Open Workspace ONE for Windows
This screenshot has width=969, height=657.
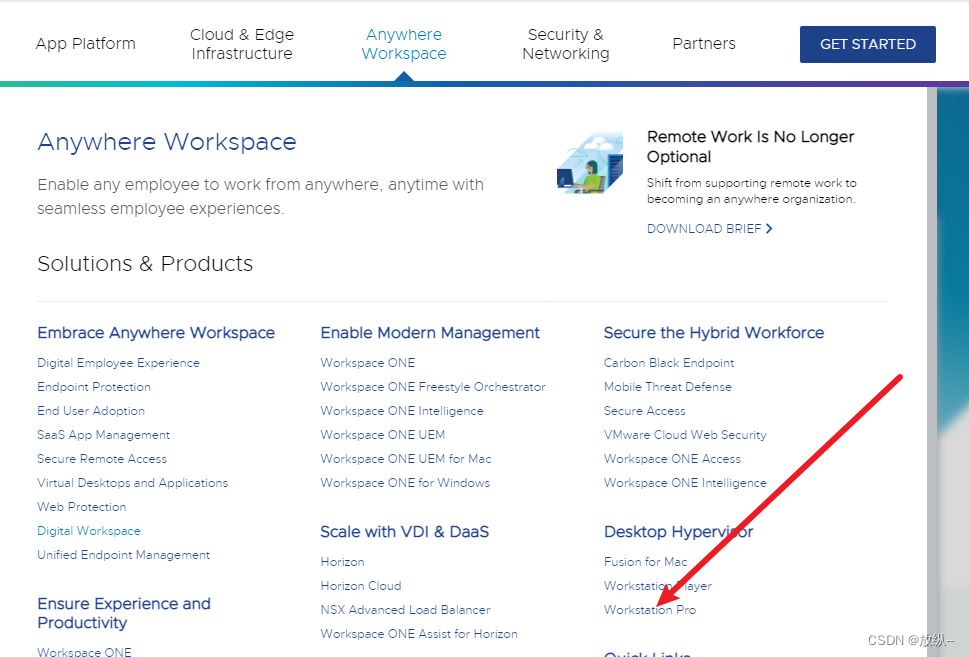pos(405,483)
